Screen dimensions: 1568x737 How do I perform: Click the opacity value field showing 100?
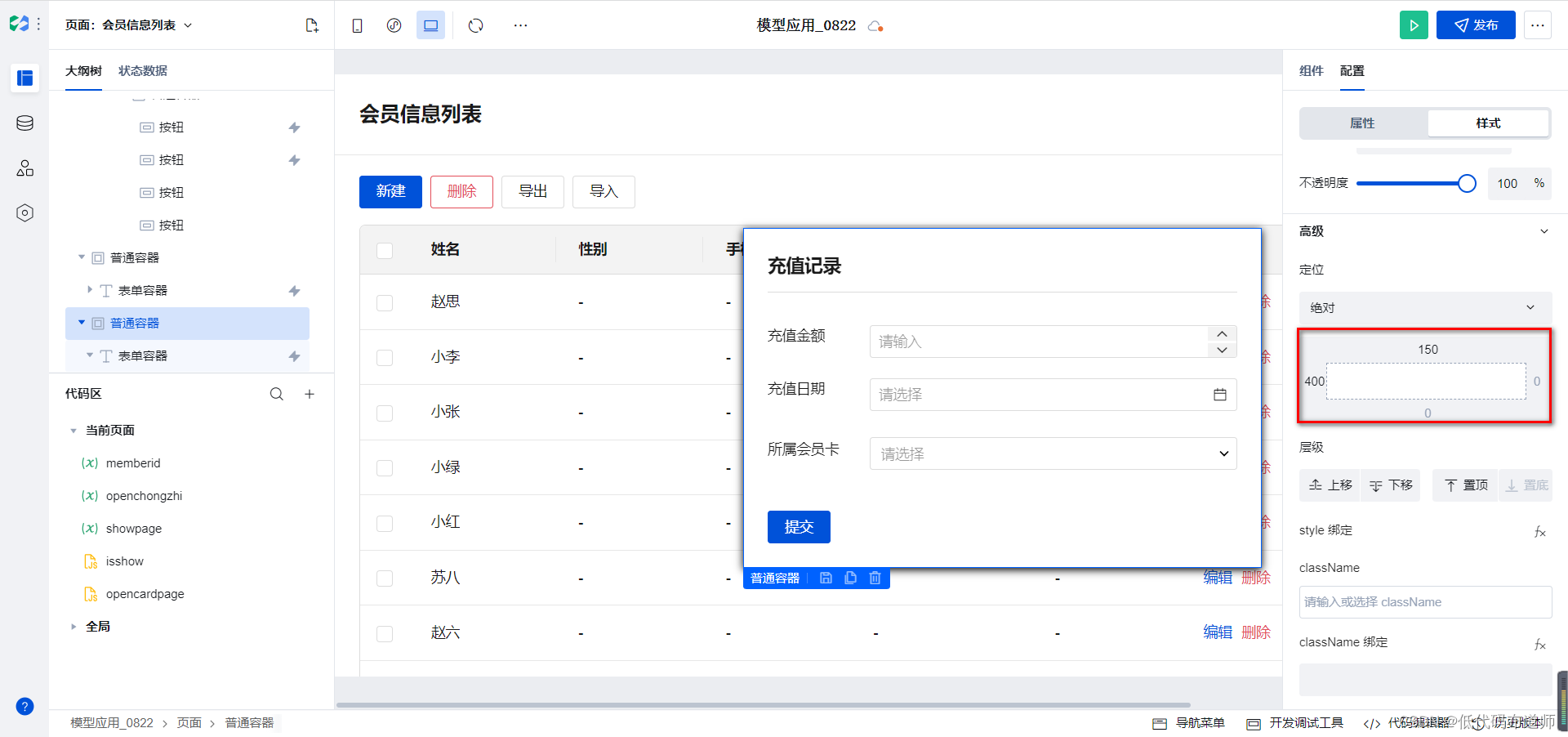pos(1508,184)
